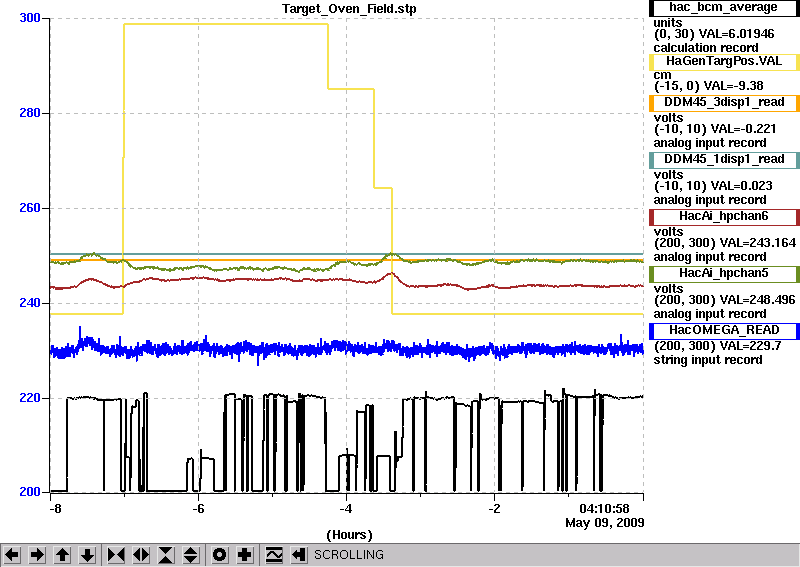
Task: Select the HacAi_hpchan6 legend entry
Action: tap(724, 217)
